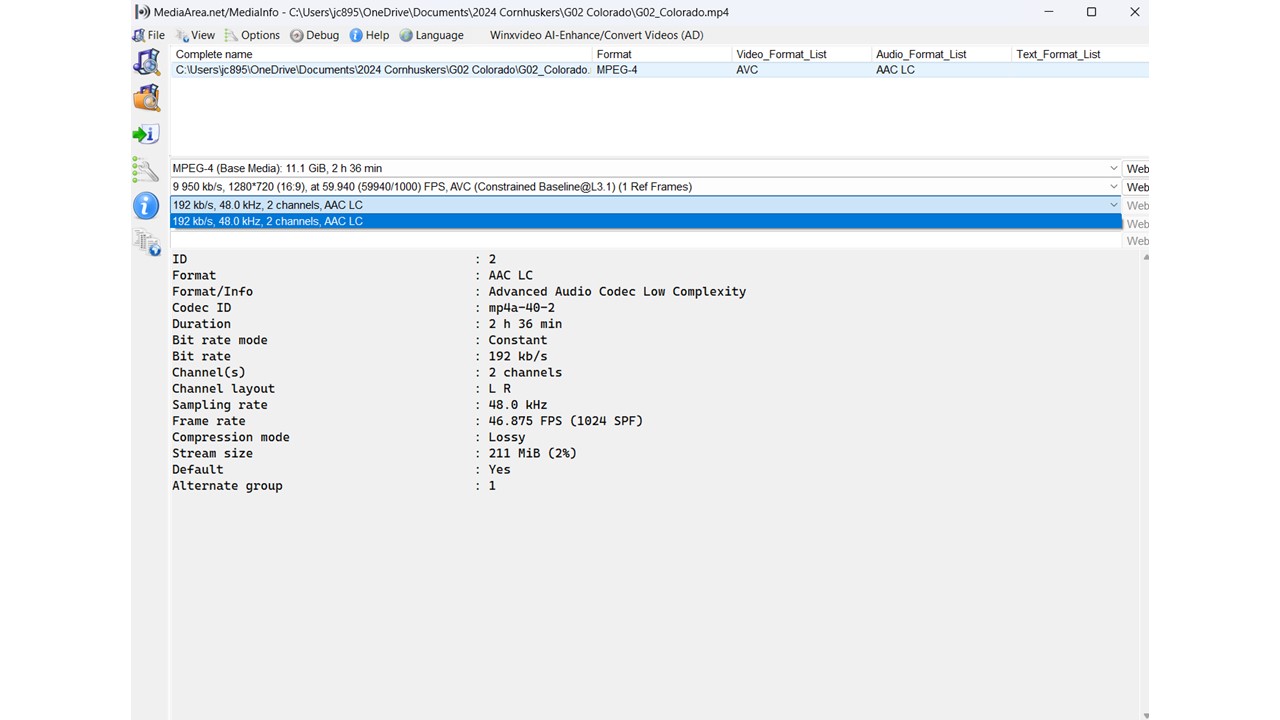Click the 'Lossy' compression value
Image resolution: width=1280 pixels, height=720 pixels.
[x=507, y=437]
